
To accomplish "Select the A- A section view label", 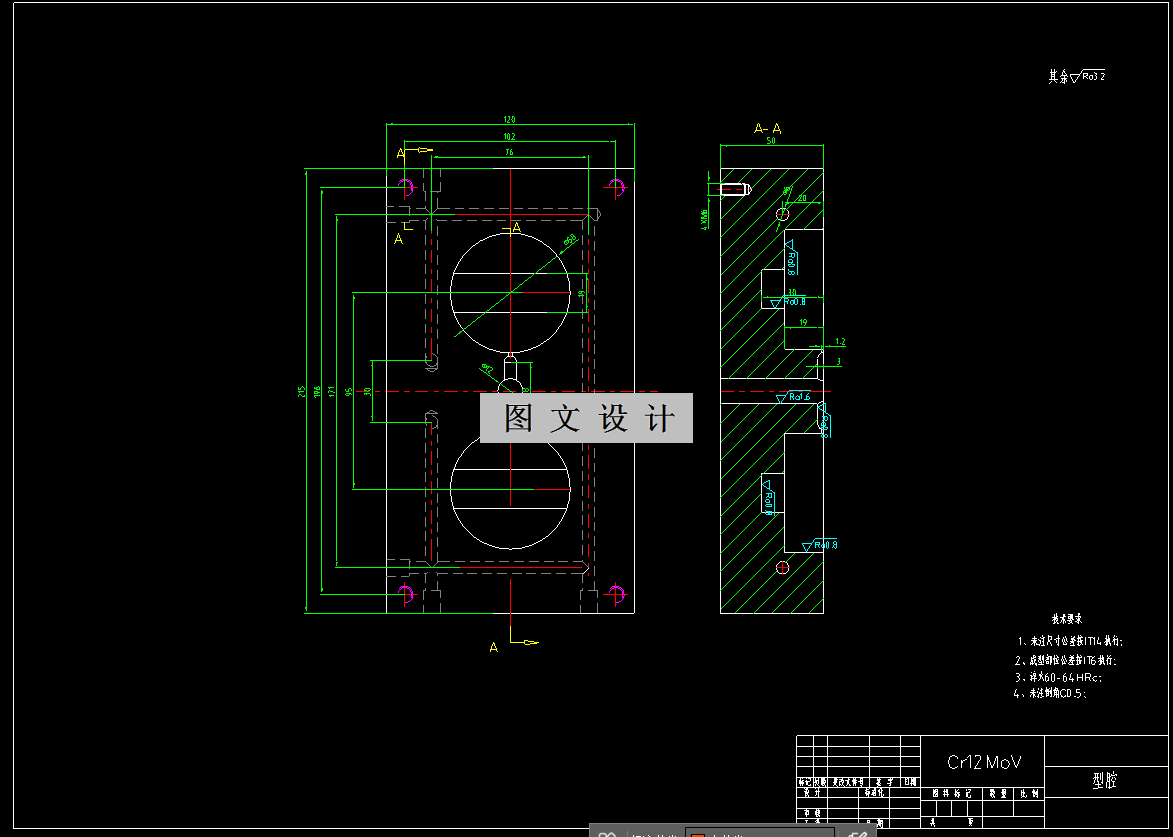I will tap(768, 129).
